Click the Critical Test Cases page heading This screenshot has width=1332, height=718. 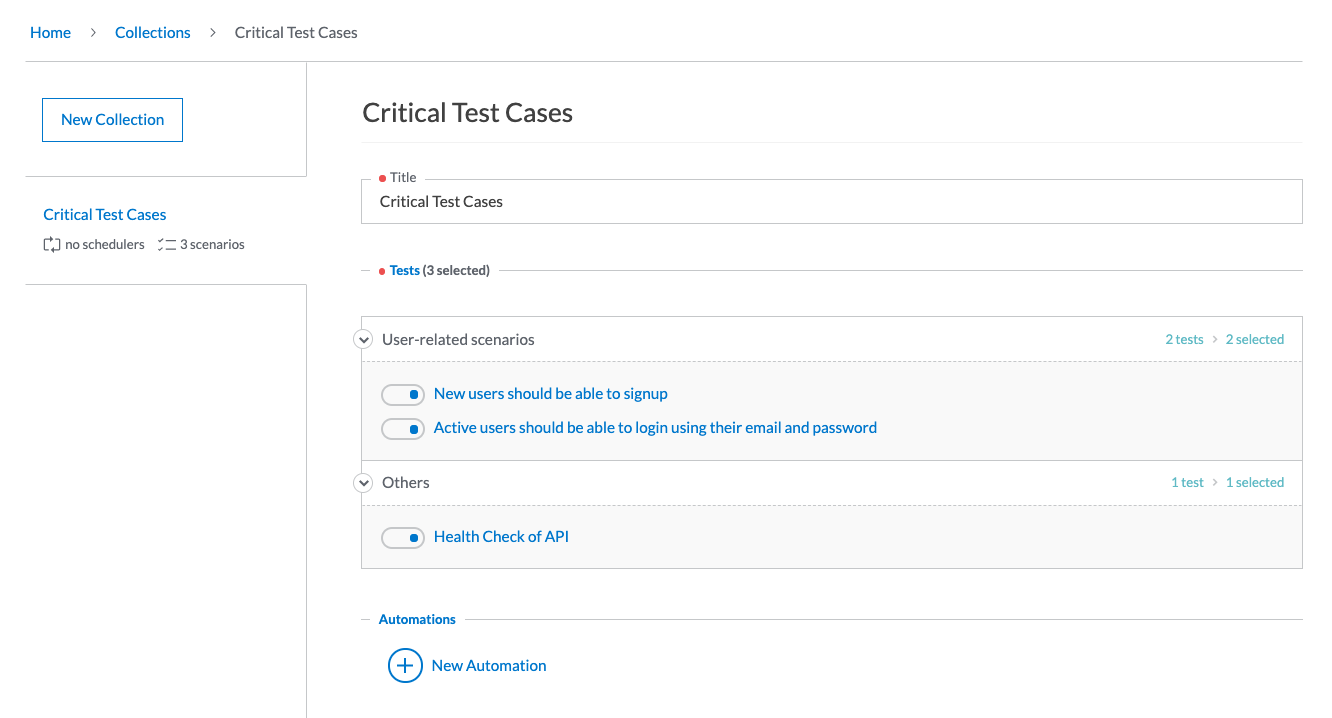[468, 112]
